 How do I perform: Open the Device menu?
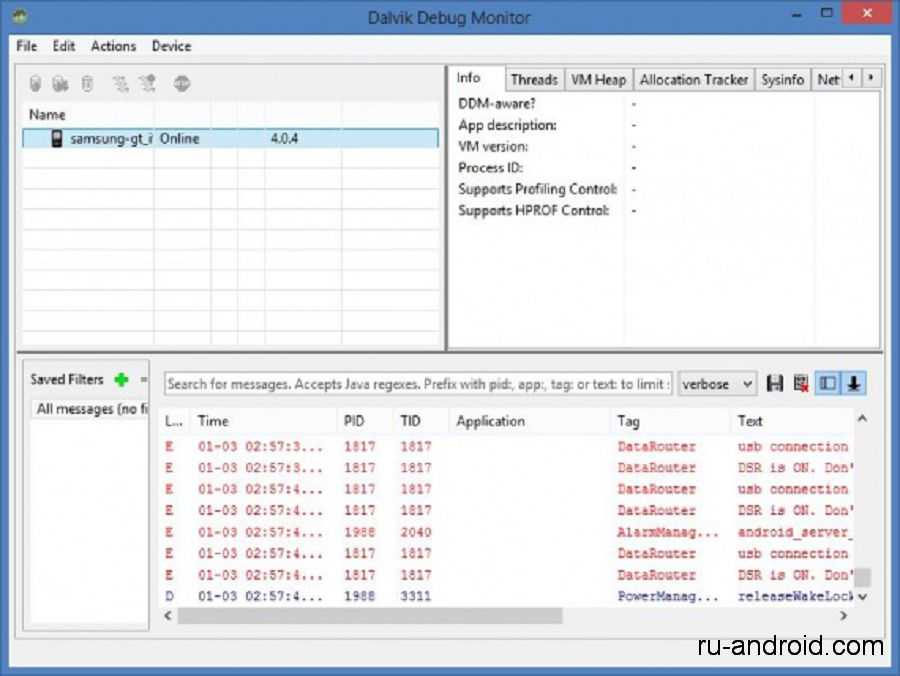click(x=171, y=46)
